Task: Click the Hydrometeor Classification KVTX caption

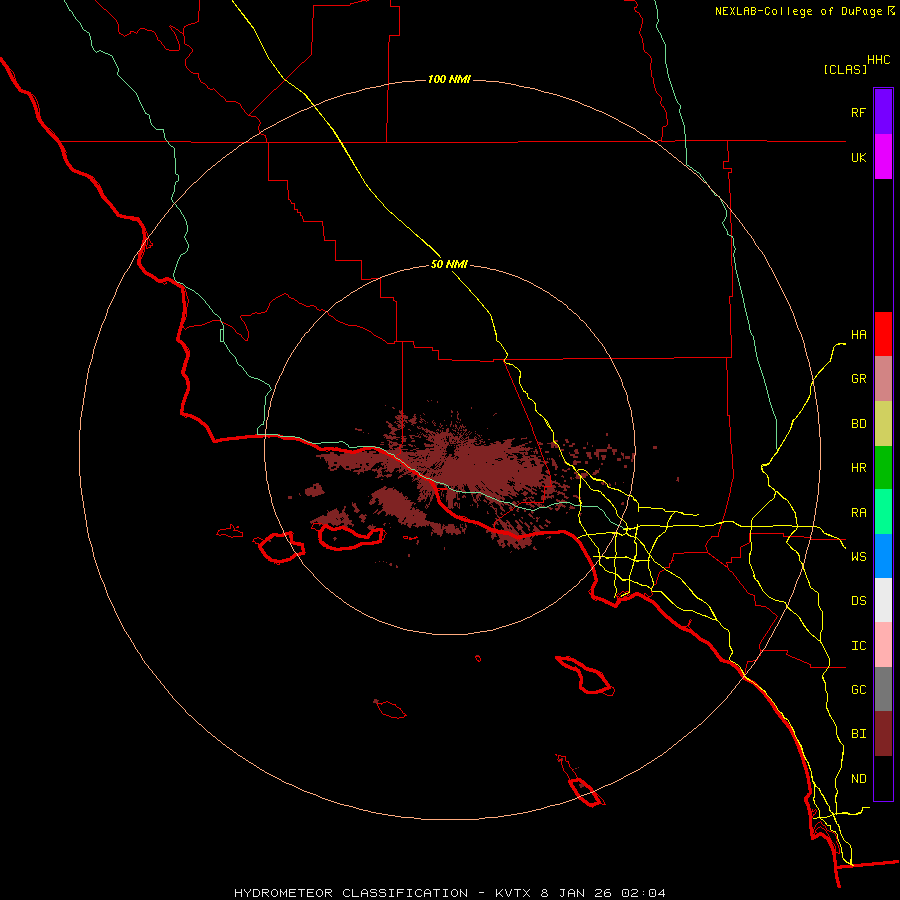Action: [449, 893]
